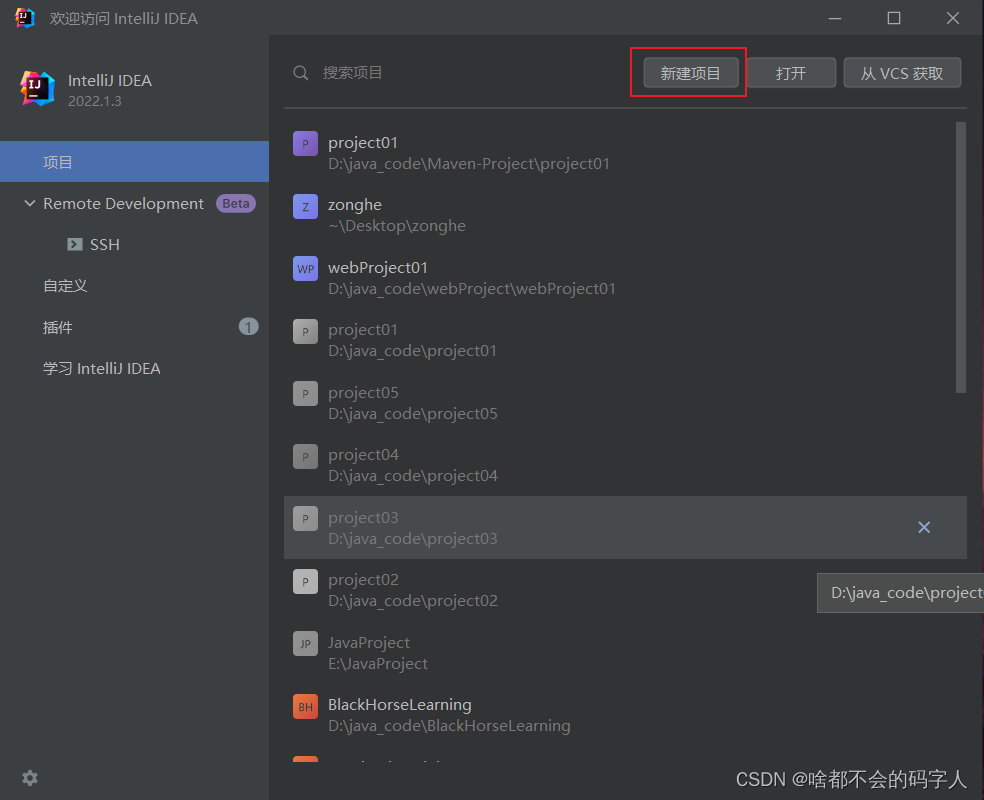
Task: Open the SSH item
Action: pos(104,244)
